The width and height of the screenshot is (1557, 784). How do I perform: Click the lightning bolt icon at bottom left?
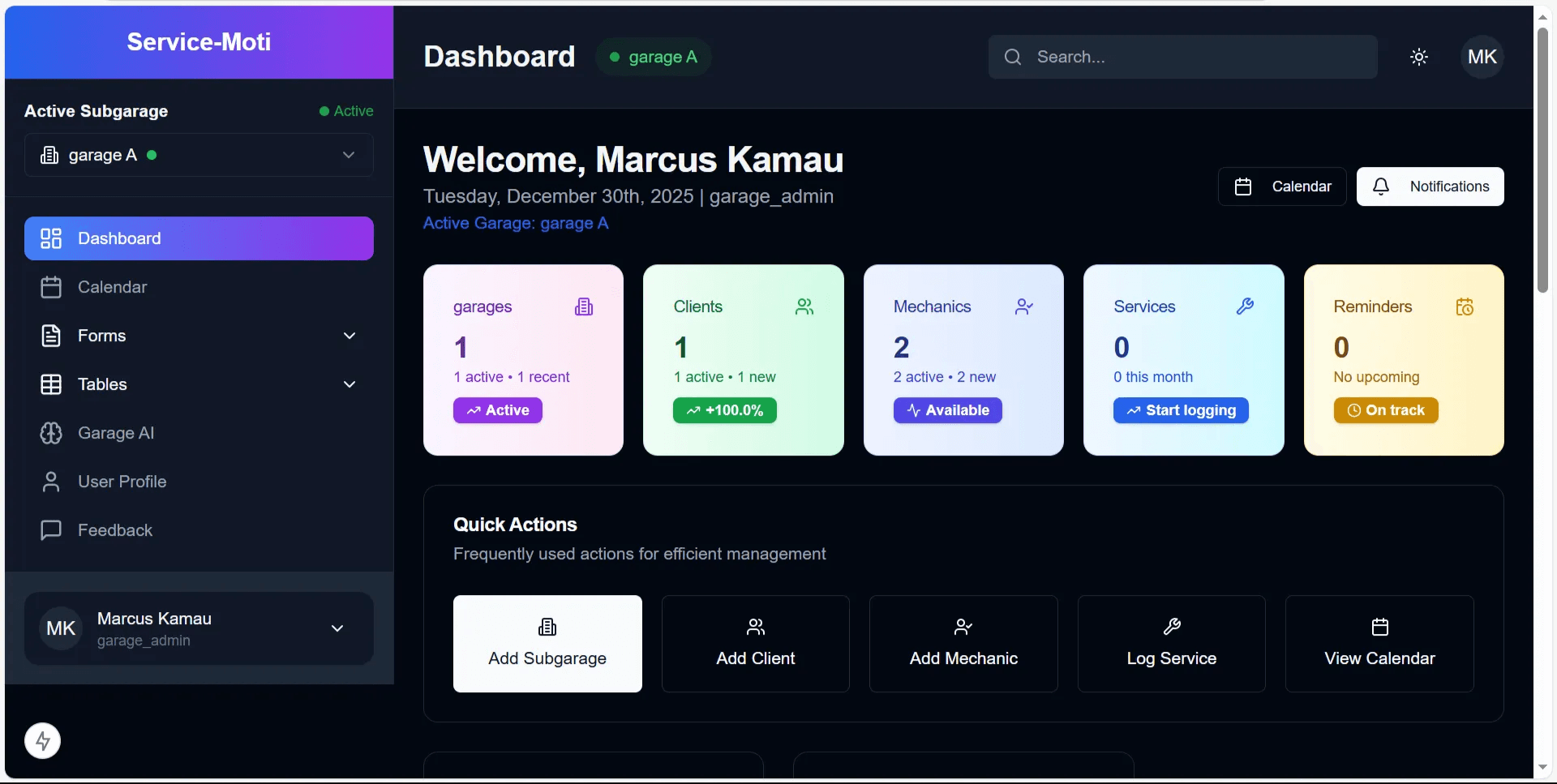tap(43, 740)
